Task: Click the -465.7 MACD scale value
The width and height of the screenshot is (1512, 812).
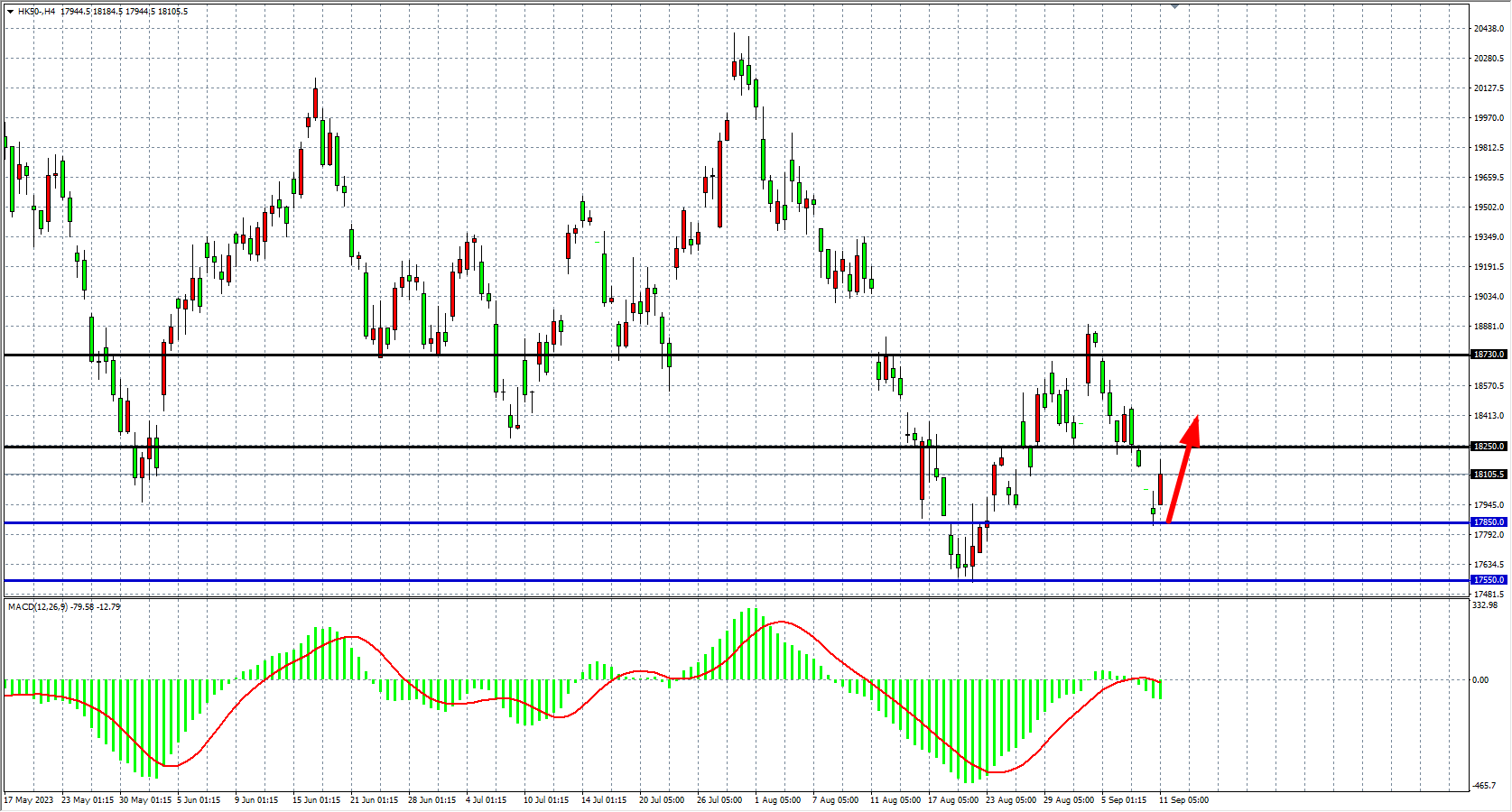Action: (x=1485, y=787)
